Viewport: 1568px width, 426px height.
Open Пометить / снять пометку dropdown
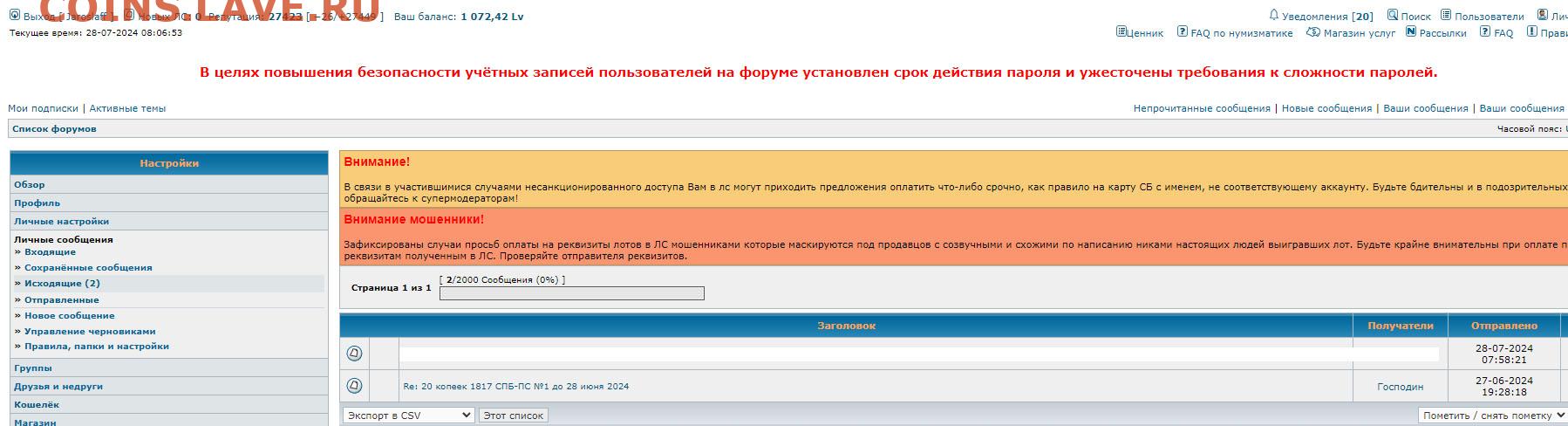click(1492, 416)
